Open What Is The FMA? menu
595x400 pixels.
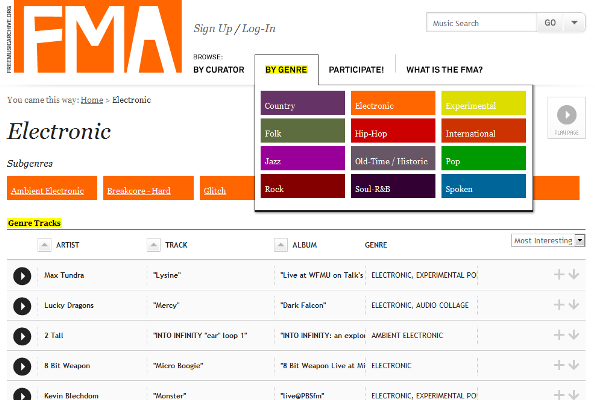coord(444,70)
